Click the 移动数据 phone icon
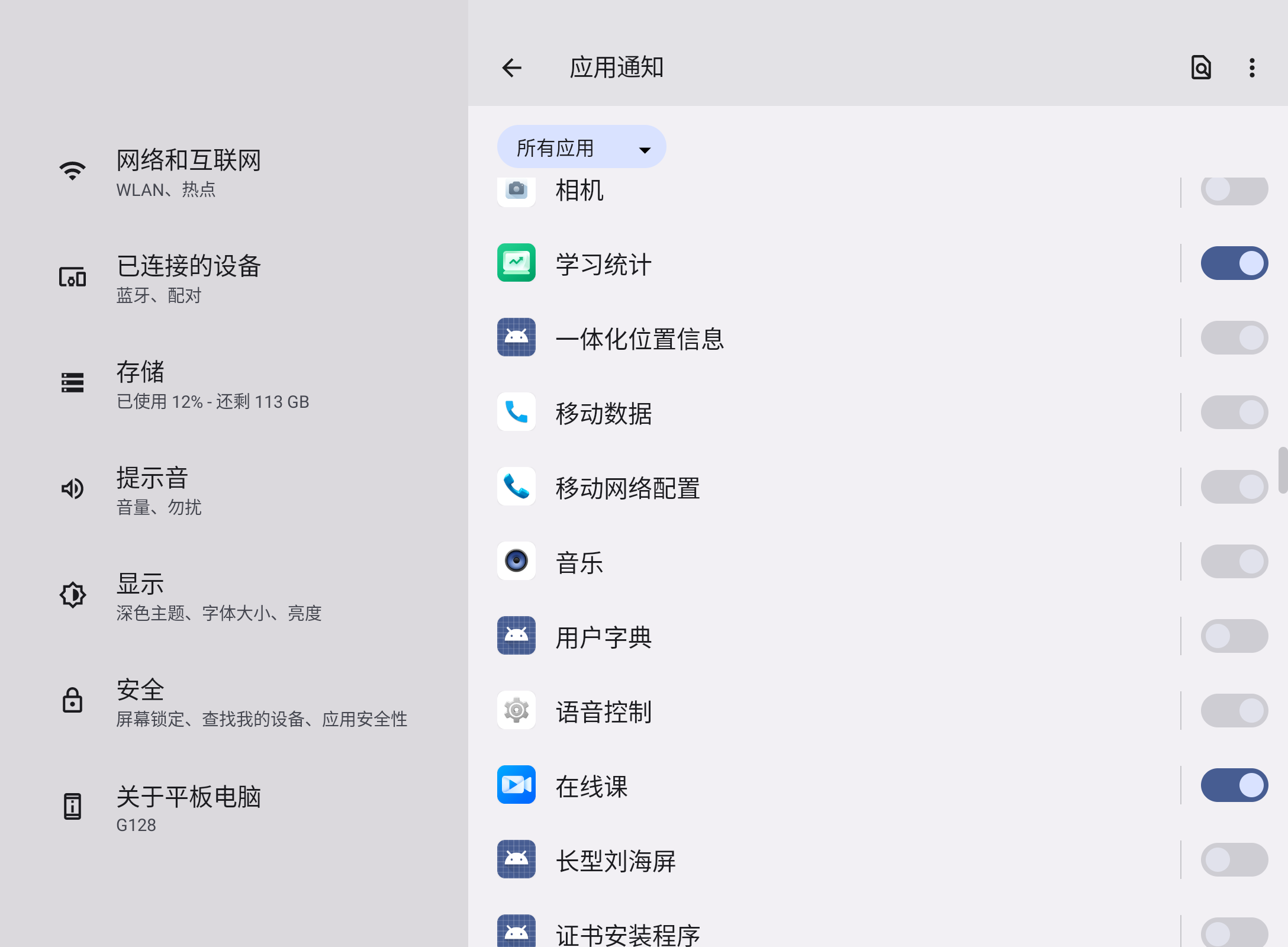This screenshot has width=1288, height=947. click(x=516, y=412)
